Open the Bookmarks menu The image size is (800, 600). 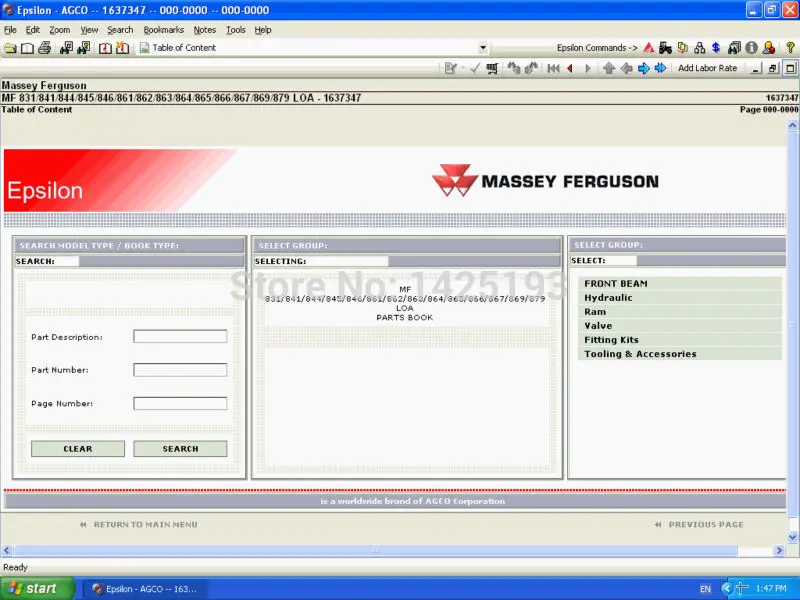(x=163, y=30)
